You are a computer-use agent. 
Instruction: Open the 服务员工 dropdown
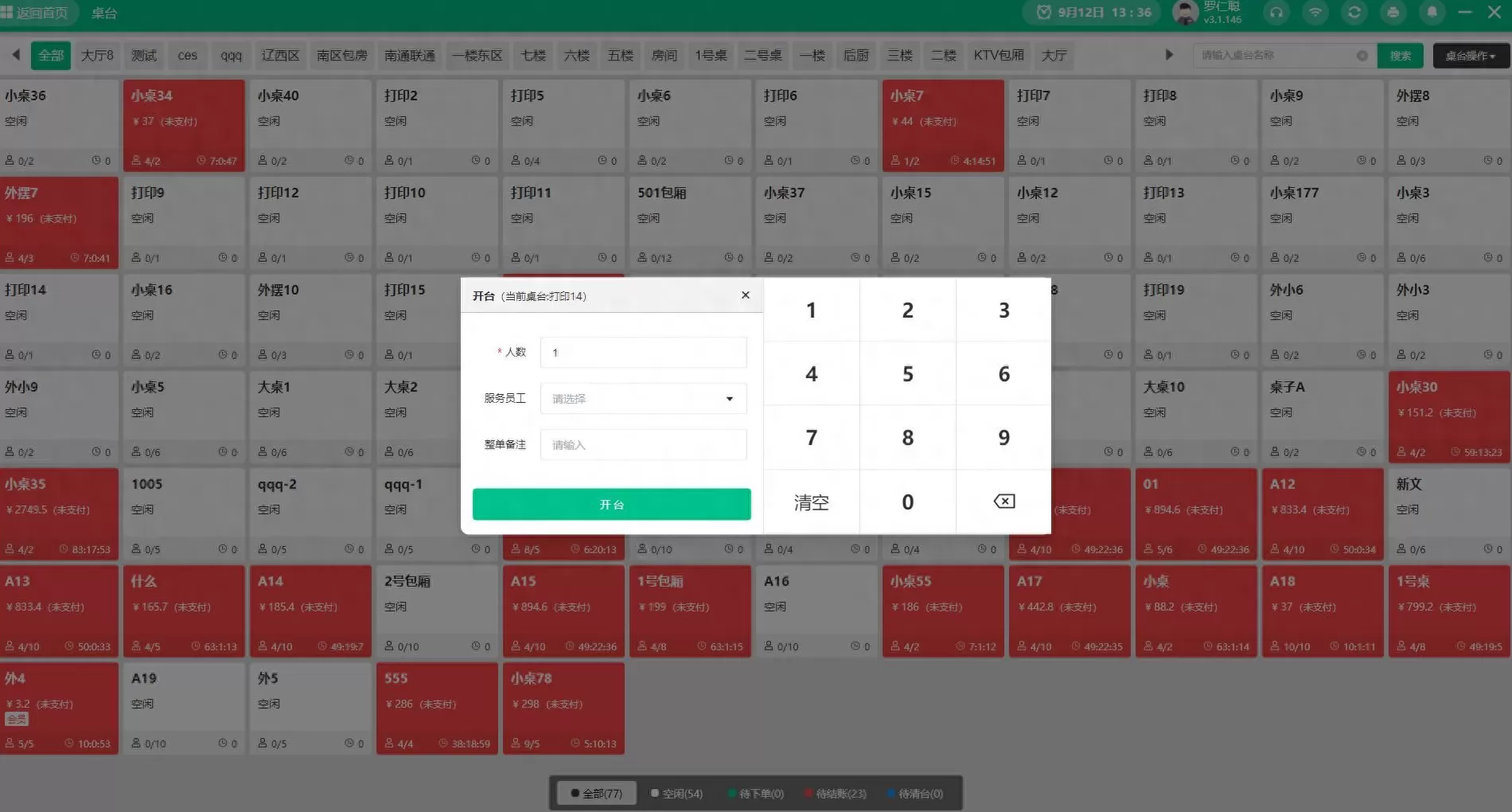pos(643,399)
